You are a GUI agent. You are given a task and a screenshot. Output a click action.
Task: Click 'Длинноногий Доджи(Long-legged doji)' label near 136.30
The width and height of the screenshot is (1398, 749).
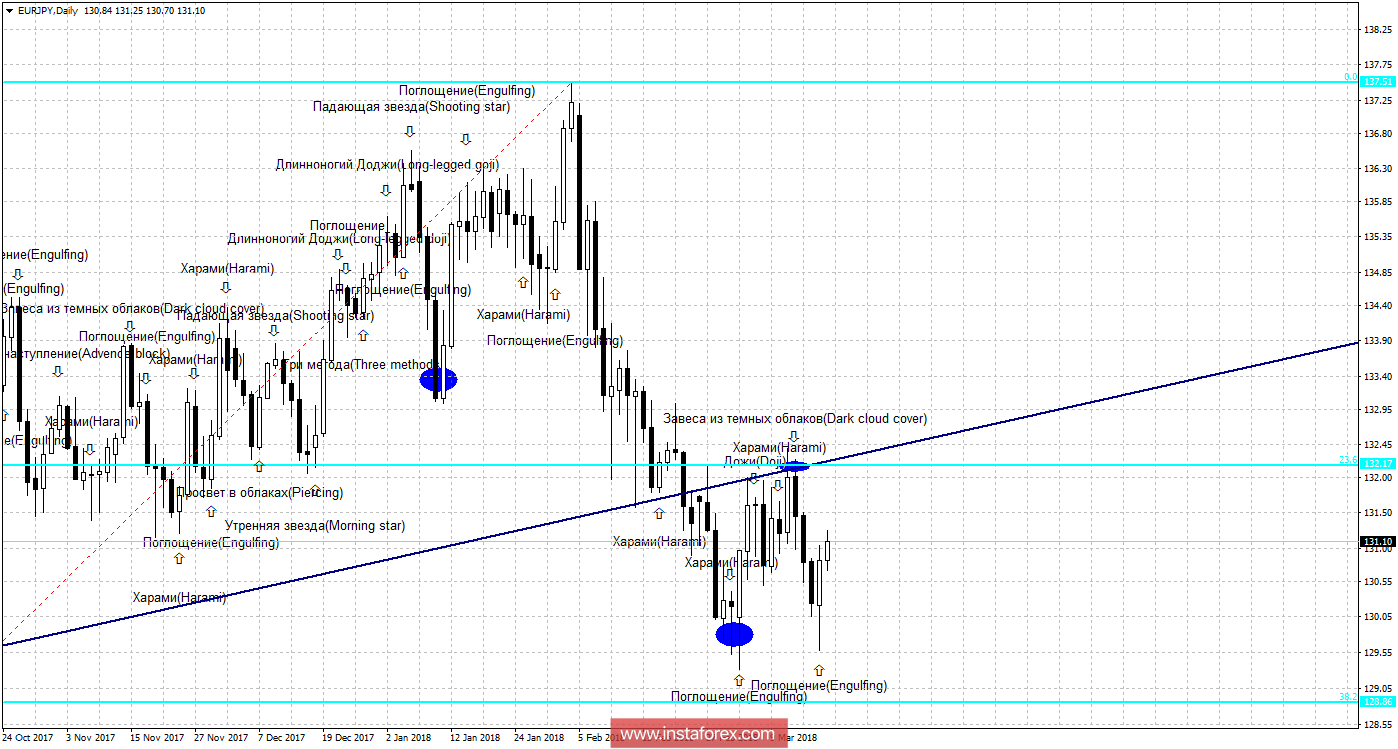pyautogui.click(x=387, y=164)
